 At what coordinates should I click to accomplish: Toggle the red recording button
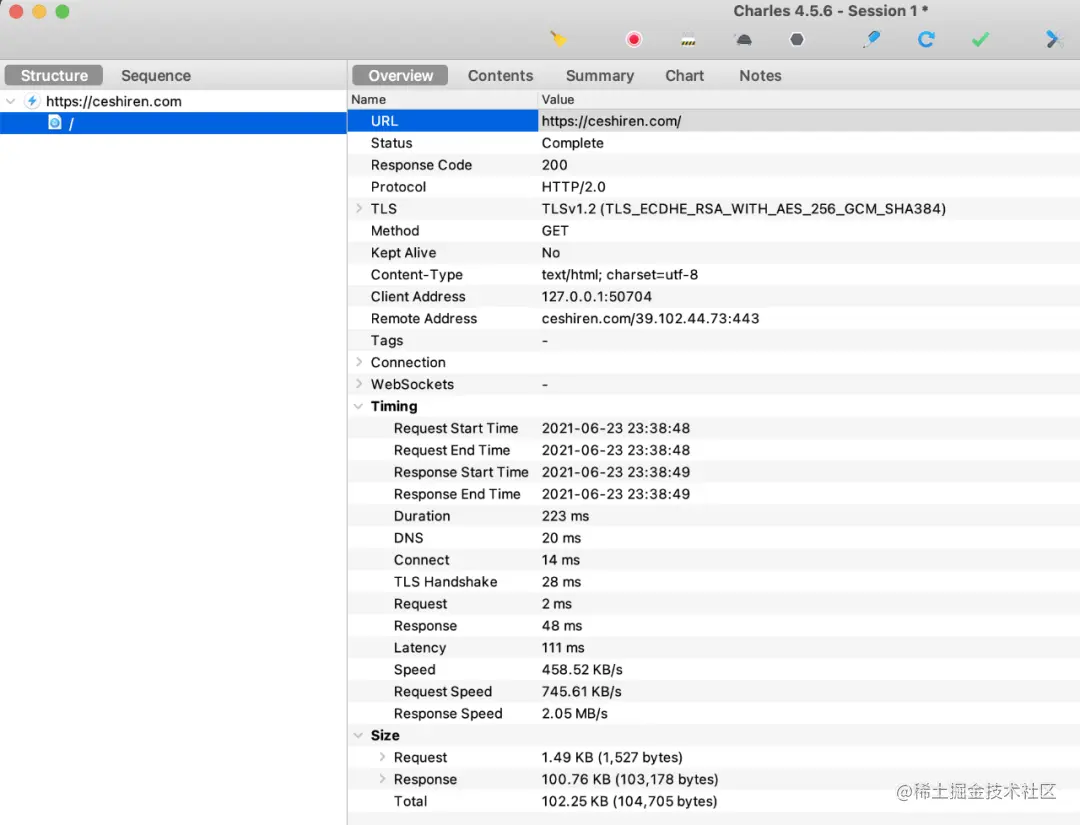[634, 39]
